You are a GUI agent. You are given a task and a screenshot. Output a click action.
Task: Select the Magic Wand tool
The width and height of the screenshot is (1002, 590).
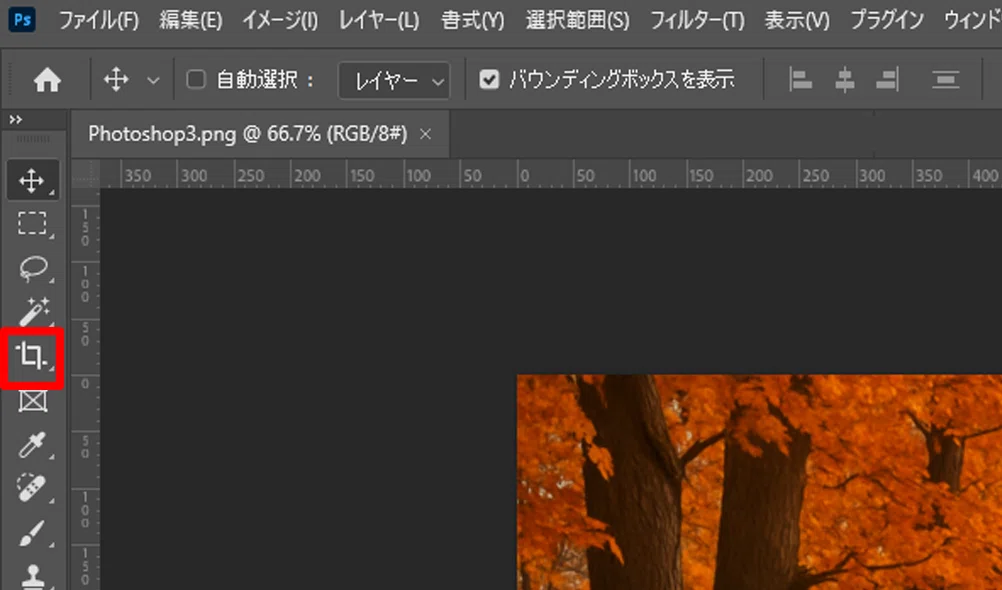(x=33, y=313)
